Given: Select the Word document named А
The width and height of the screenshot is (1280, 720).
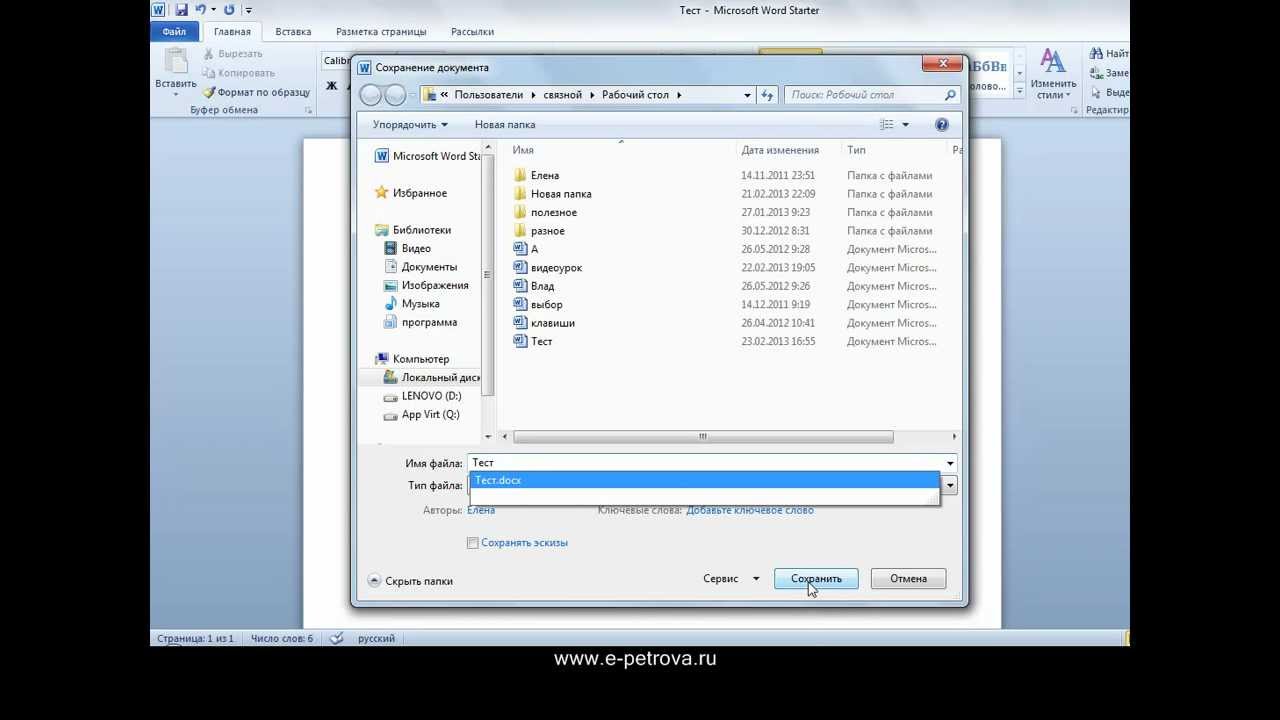Looking at the screenshot, I should pyautogui.click(x=526, y=249).
